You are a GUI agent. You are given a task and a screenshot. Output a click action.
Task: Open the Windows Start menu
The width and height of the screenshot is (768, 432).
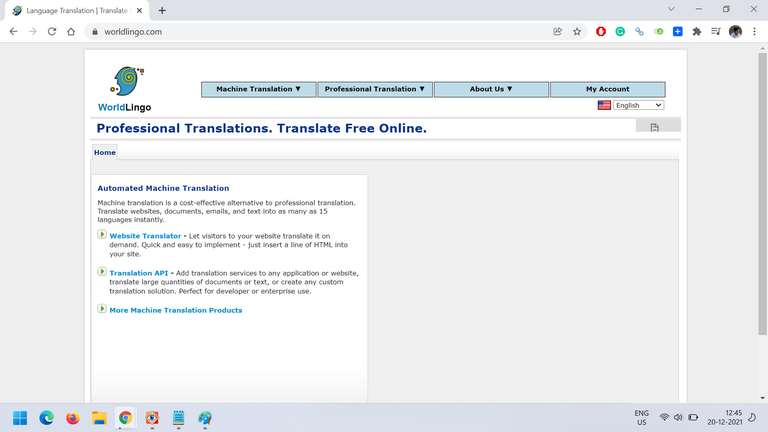click(x=20, y=418)
